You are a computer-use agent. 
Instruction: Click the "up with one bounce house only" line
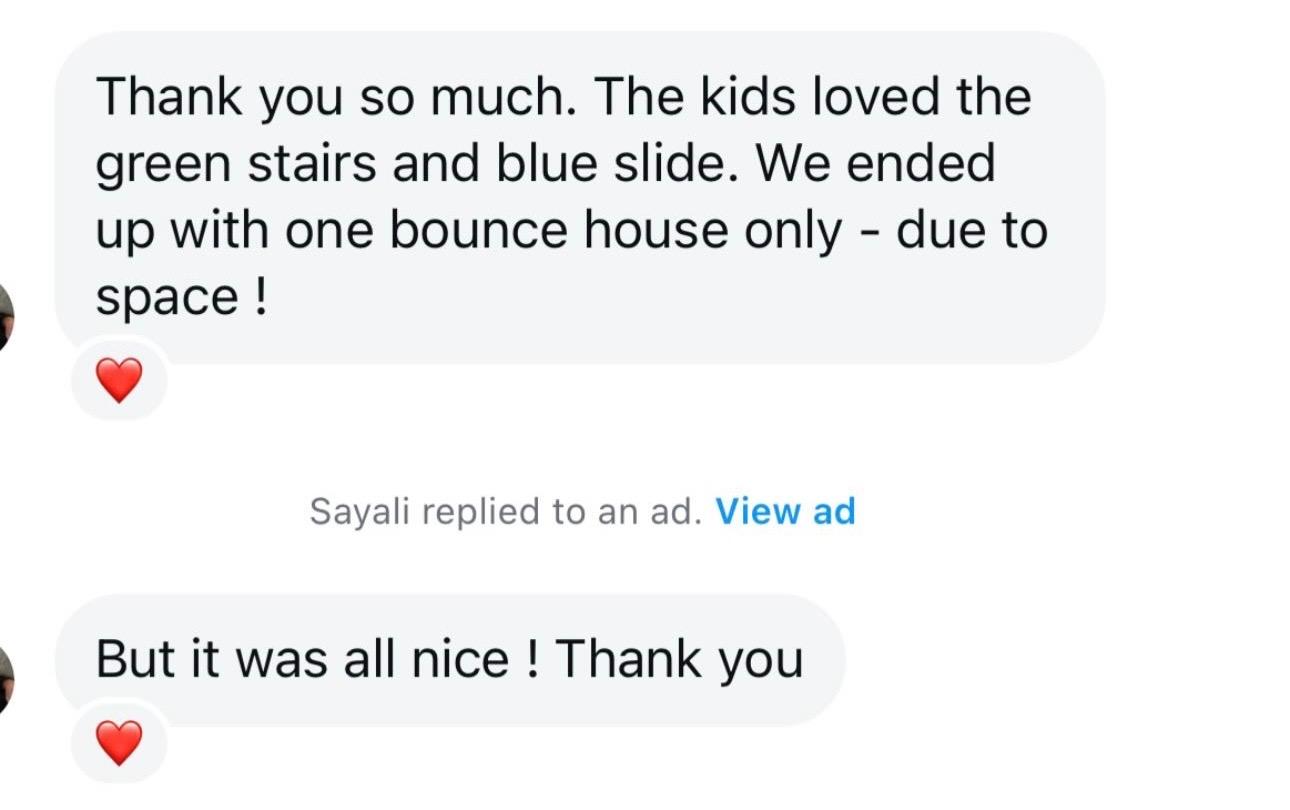tap(469, 231)
